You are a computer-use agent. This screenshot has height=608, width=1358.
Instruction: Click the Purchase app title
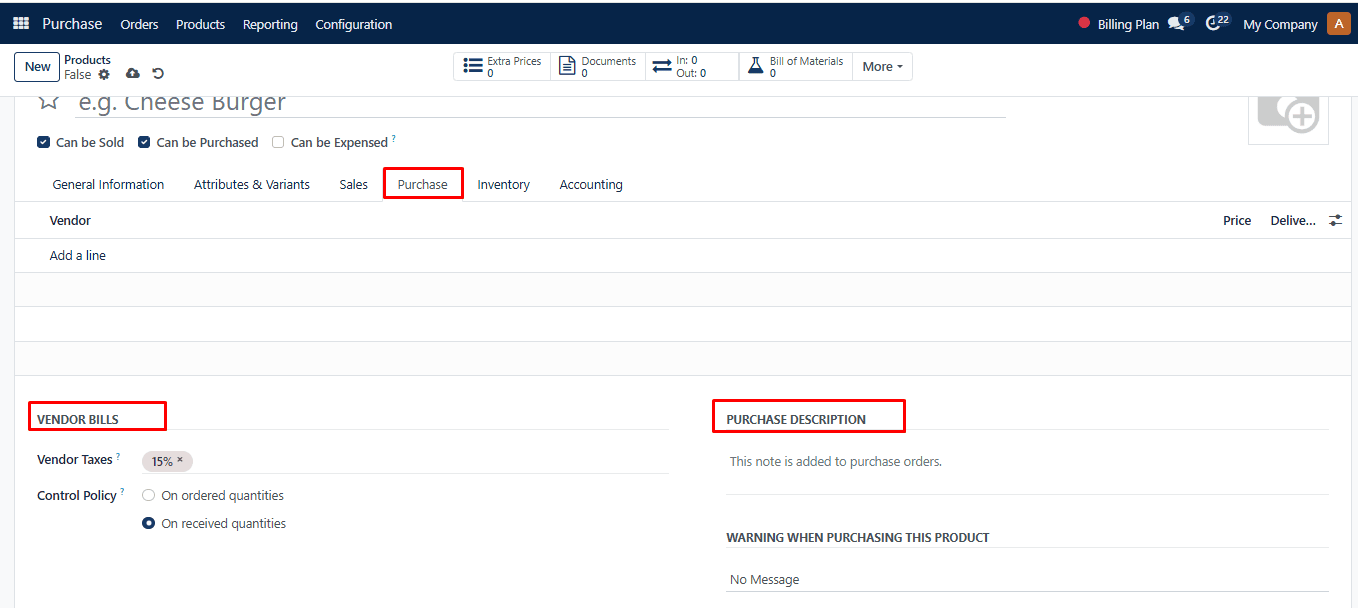(72, 24)
